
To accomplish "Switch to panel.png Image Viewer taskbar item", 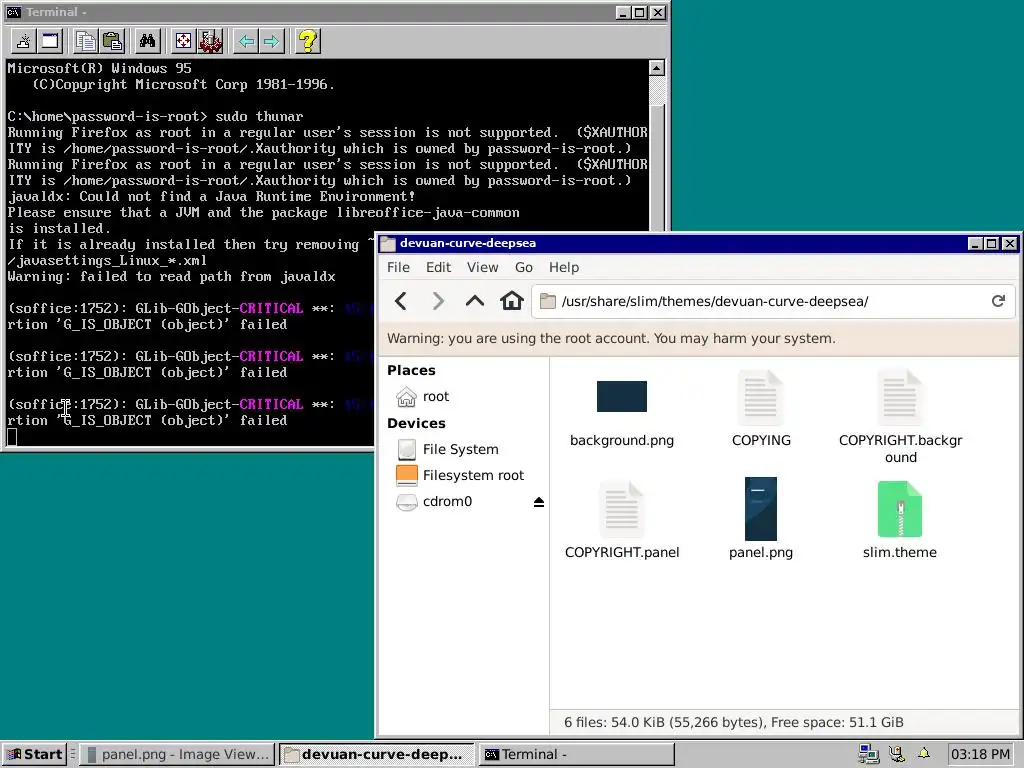I will point(178,754).
